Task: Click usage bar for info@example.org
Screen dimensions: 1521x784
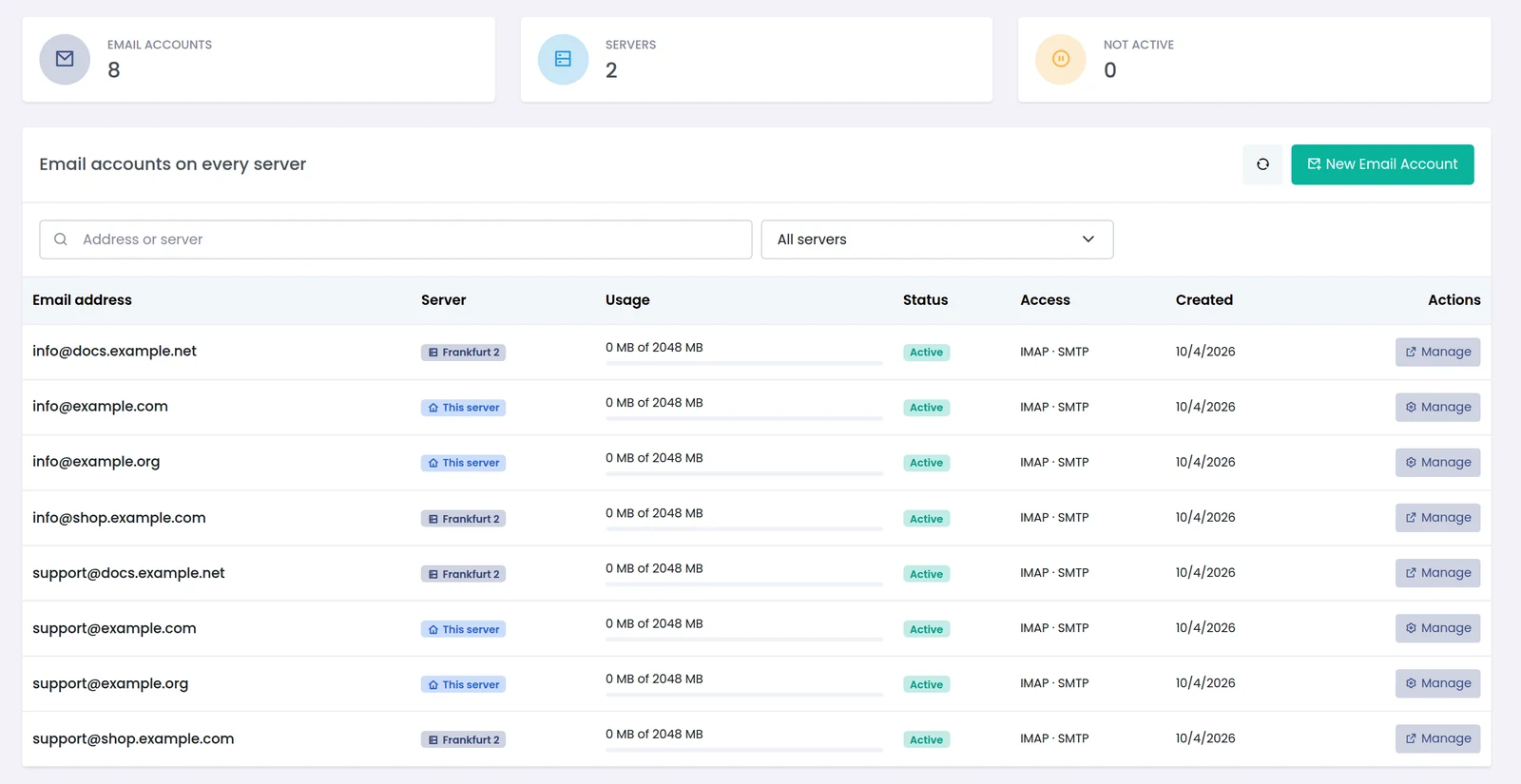Action: click(x=744, y=473)
